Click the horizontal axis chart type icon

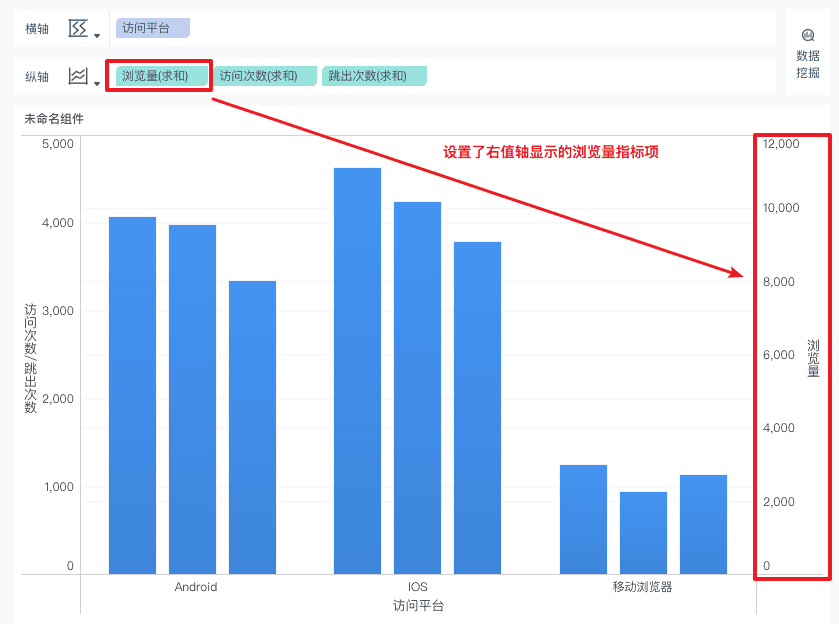(x=78, y=28)
